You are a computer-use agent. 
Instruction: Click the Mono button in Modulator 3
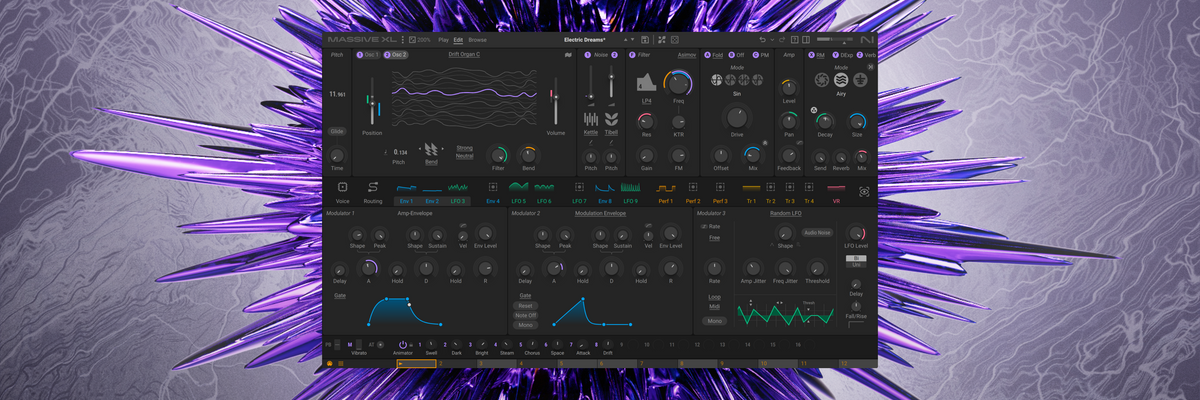pyautogui.click(x=714, y=321)
